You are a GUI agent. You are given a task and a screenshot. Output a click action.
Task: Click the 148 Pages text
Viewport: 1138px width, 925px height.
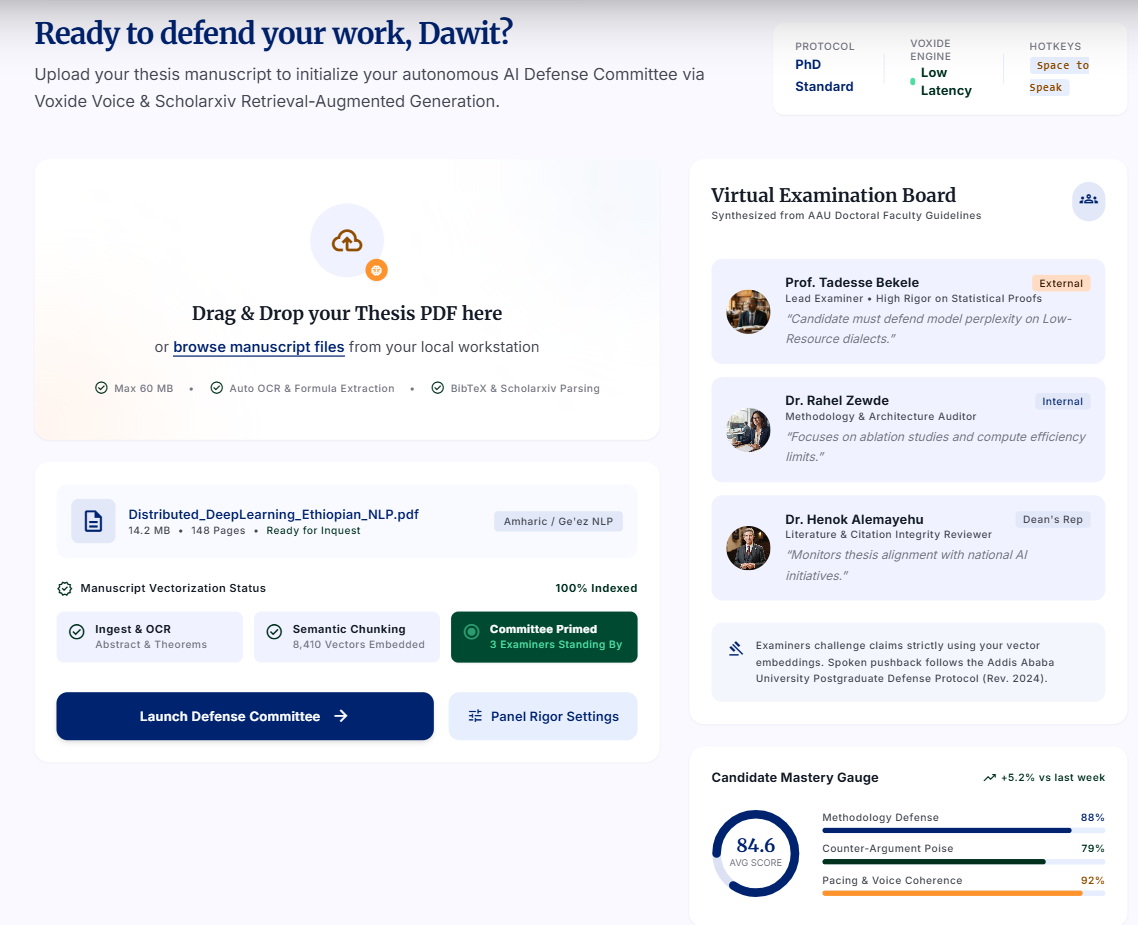pyautogui.click(x=218, y=530)
